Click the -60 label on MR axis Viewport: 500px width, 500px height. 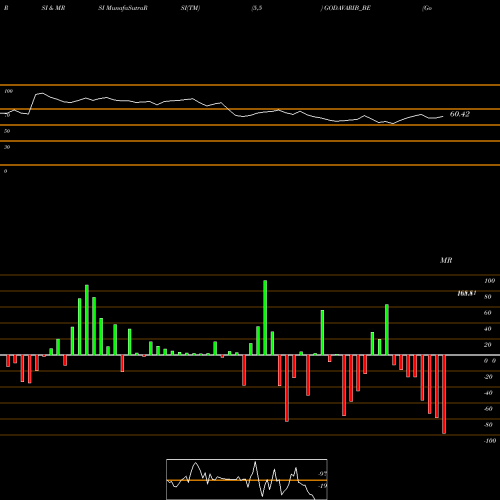click(488, 409)
